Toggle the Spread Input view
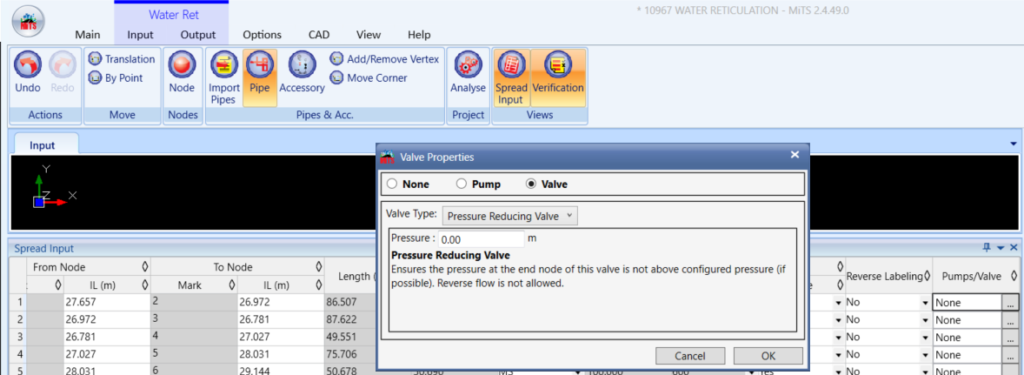Viewport: 1024px width, 375px height. pos(511,78)
